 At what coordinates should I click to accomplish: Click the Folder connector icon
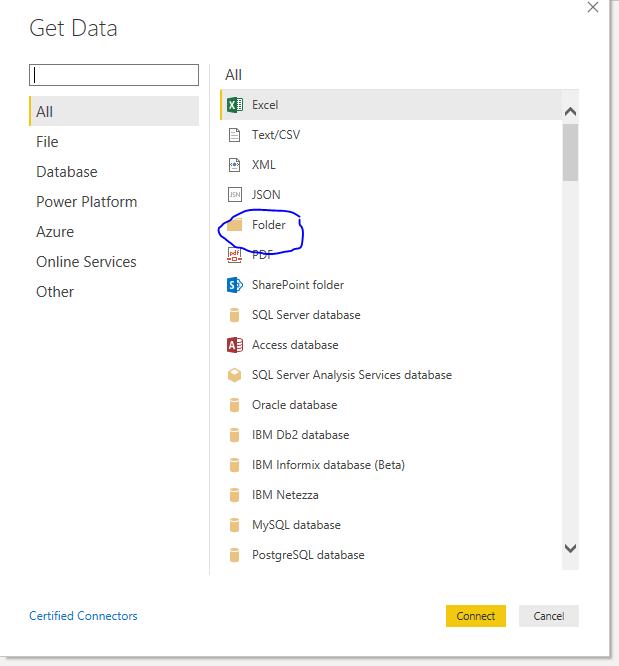coord(234,225)
